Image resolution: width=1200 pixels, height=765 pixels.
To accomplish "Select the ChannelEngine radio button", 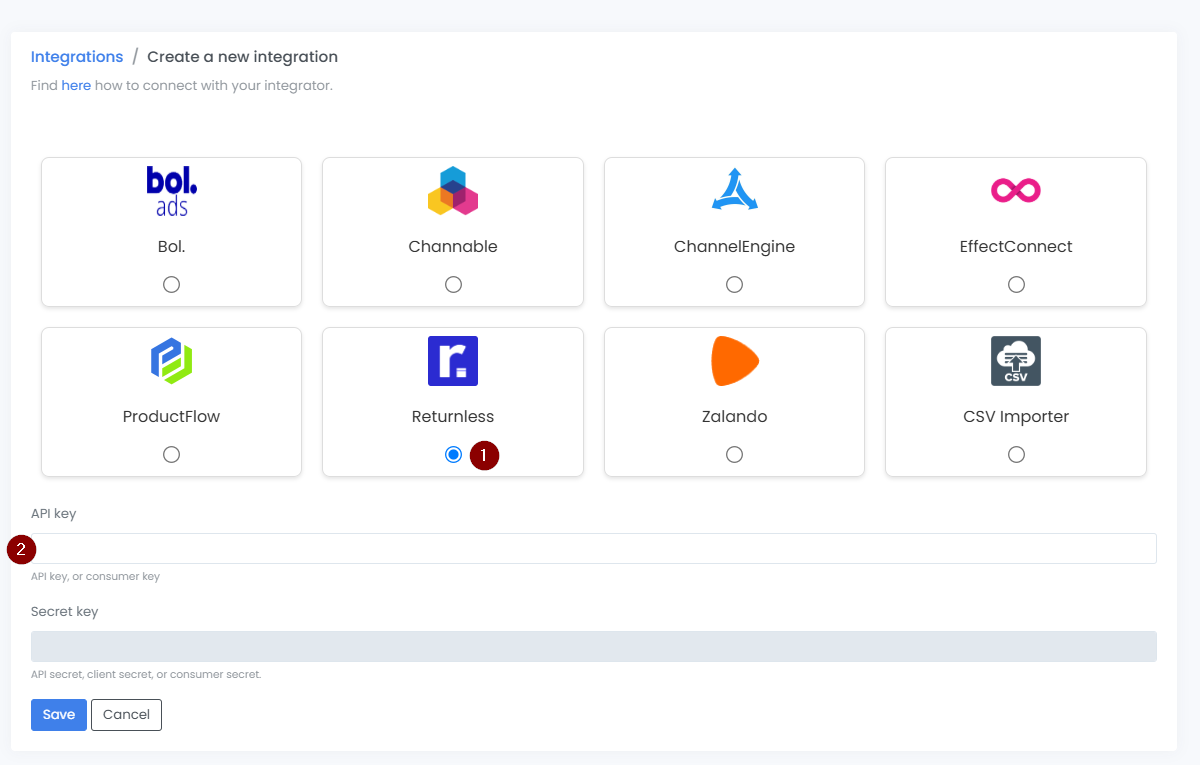I will [735, 285].
